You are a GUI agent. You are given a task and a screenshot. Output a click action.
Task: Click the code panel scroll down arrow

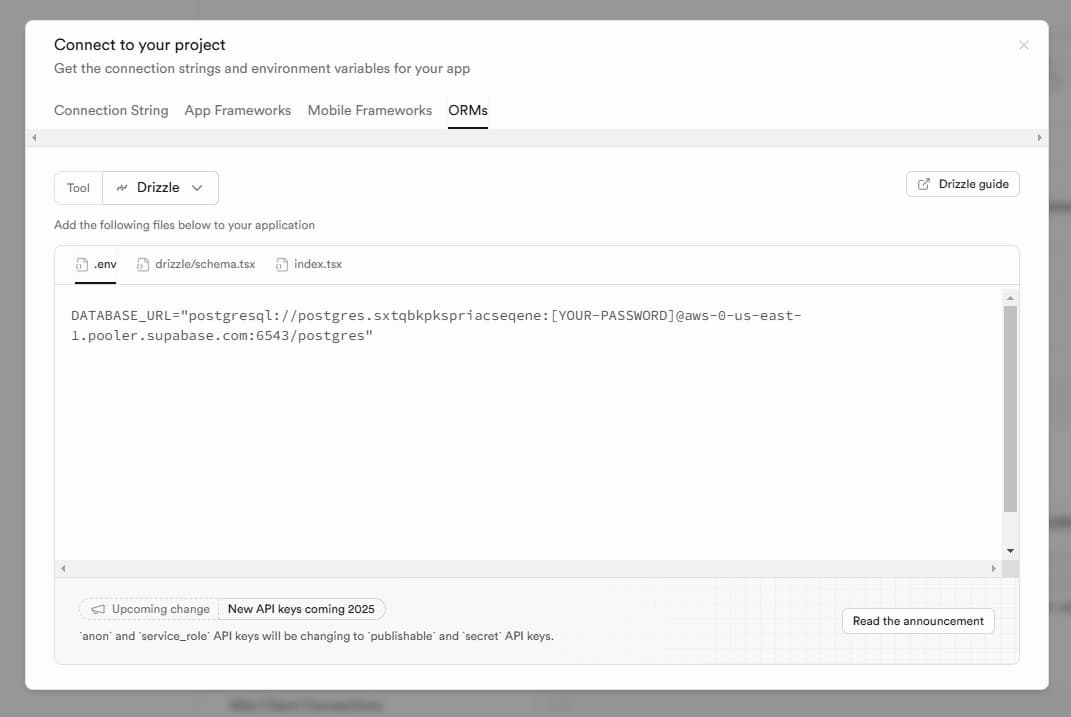point(1010,551)
